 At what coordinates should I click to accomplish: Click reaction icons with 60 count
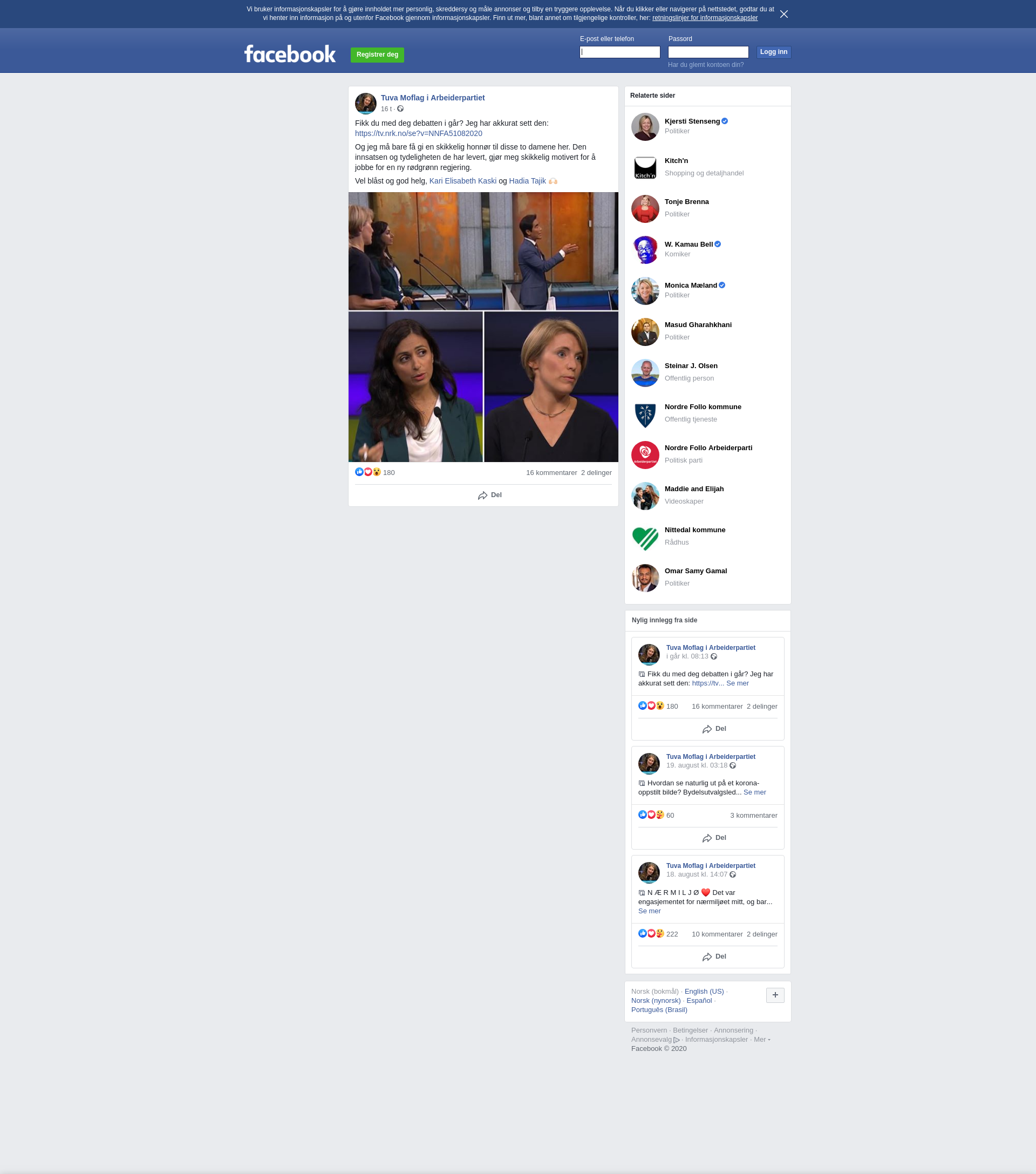click(x=651, y=815)
